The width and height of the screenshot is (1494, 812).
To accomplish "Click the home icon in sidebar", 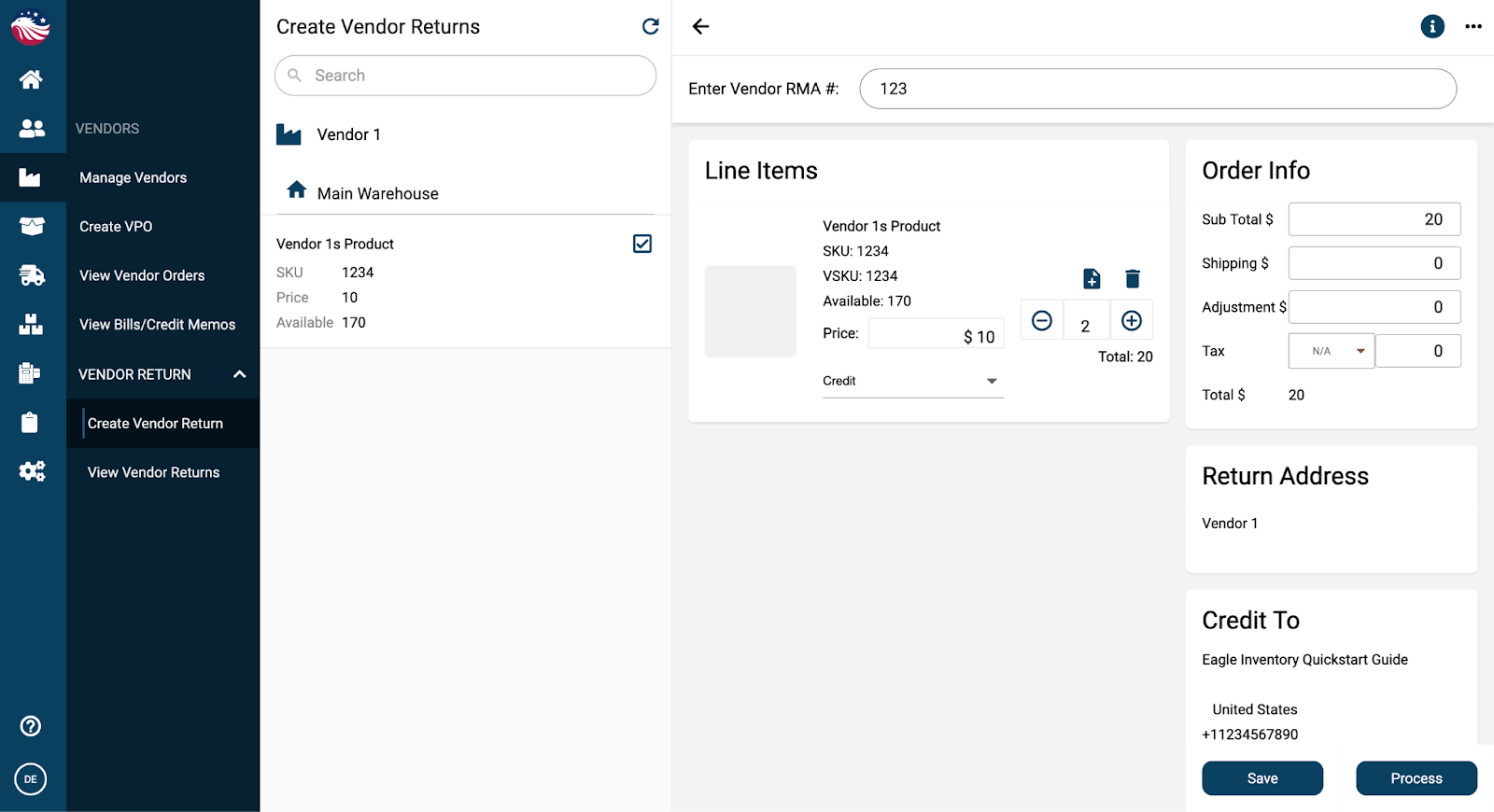I will pyautogui.click(x=31, y=79).
